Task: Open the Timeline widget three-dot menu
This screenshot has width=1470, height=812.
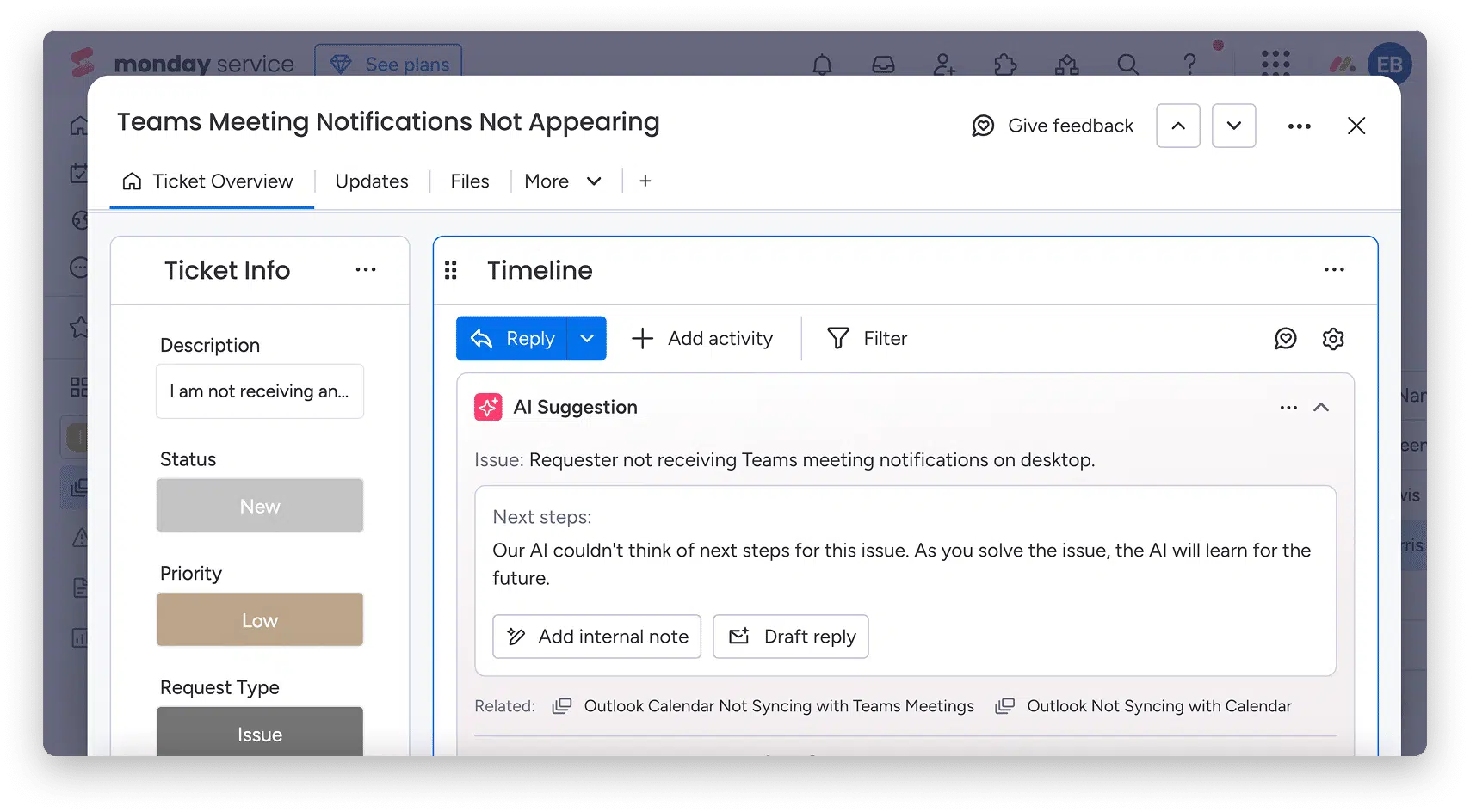Action: [1334, 270]
